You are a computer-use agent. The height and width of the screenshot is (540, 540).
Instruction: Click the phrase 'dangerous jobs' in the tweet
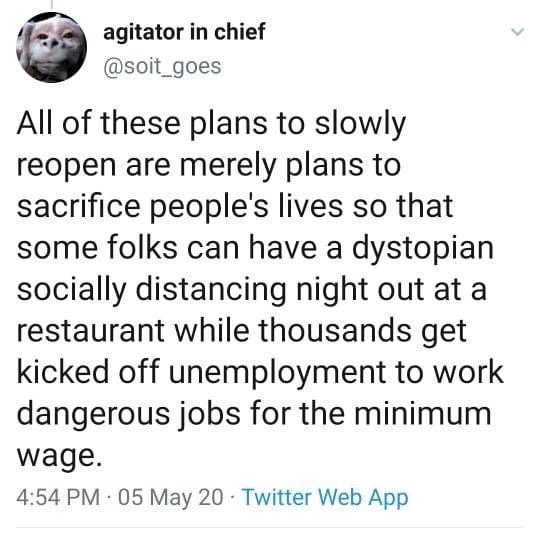128,414
